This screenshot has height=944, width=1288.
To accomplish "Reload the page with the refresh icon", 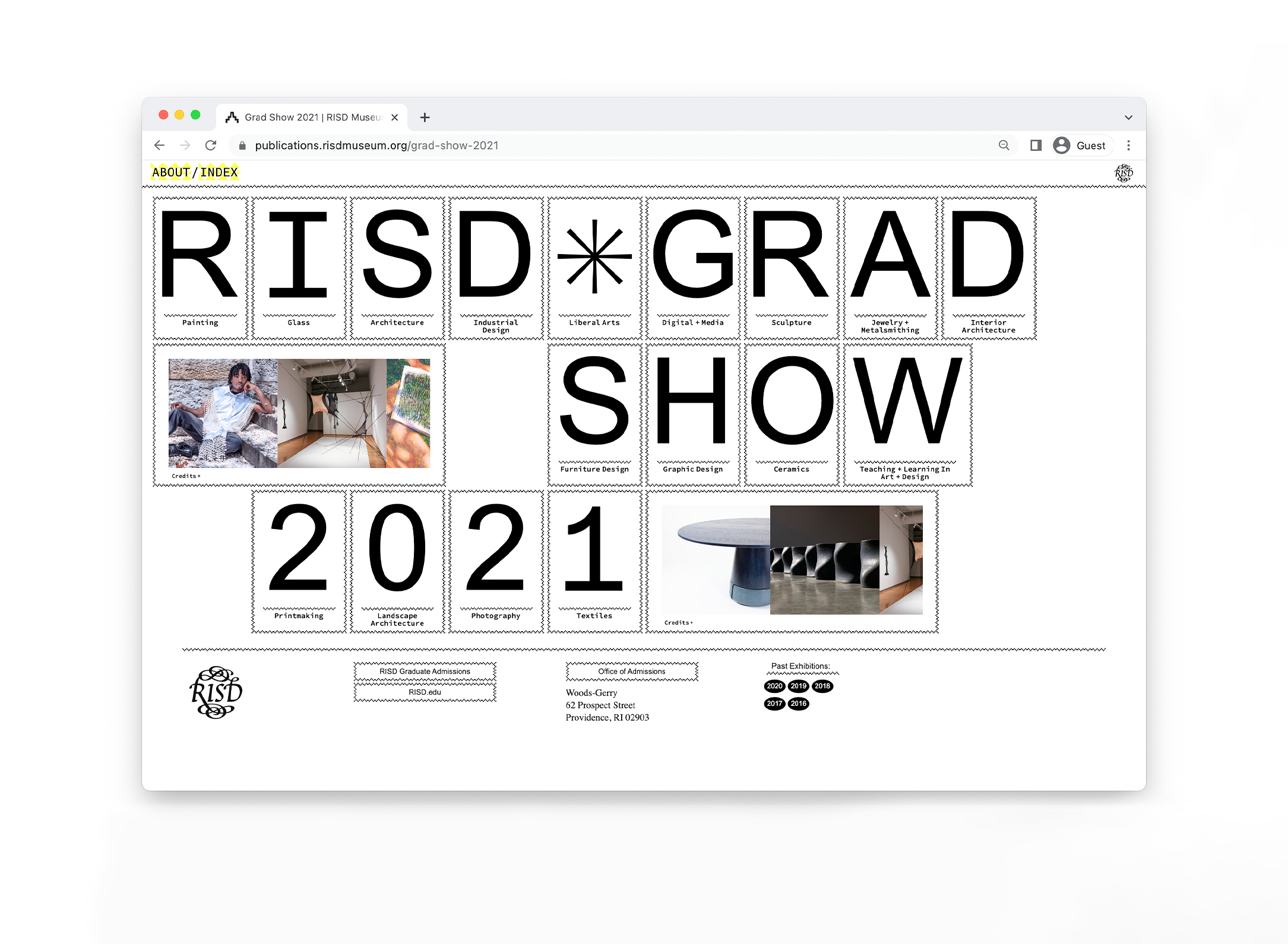I will (211, 145).
